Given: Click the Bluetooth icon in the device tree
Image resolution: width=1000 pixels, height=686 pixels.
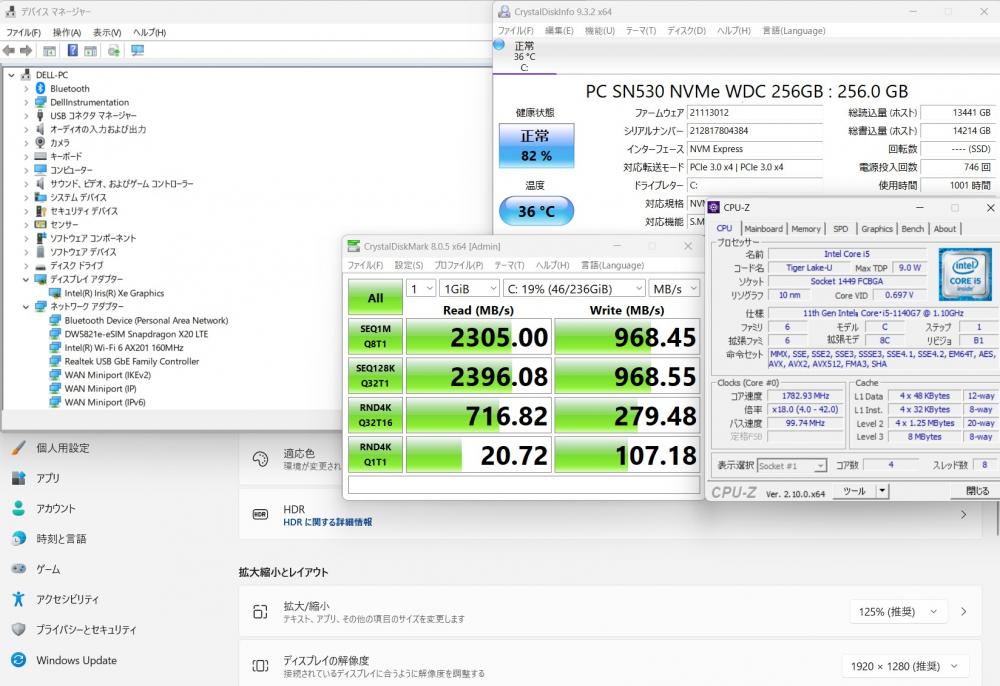Looking at the screenshot, I should click(x=41, y=89).
